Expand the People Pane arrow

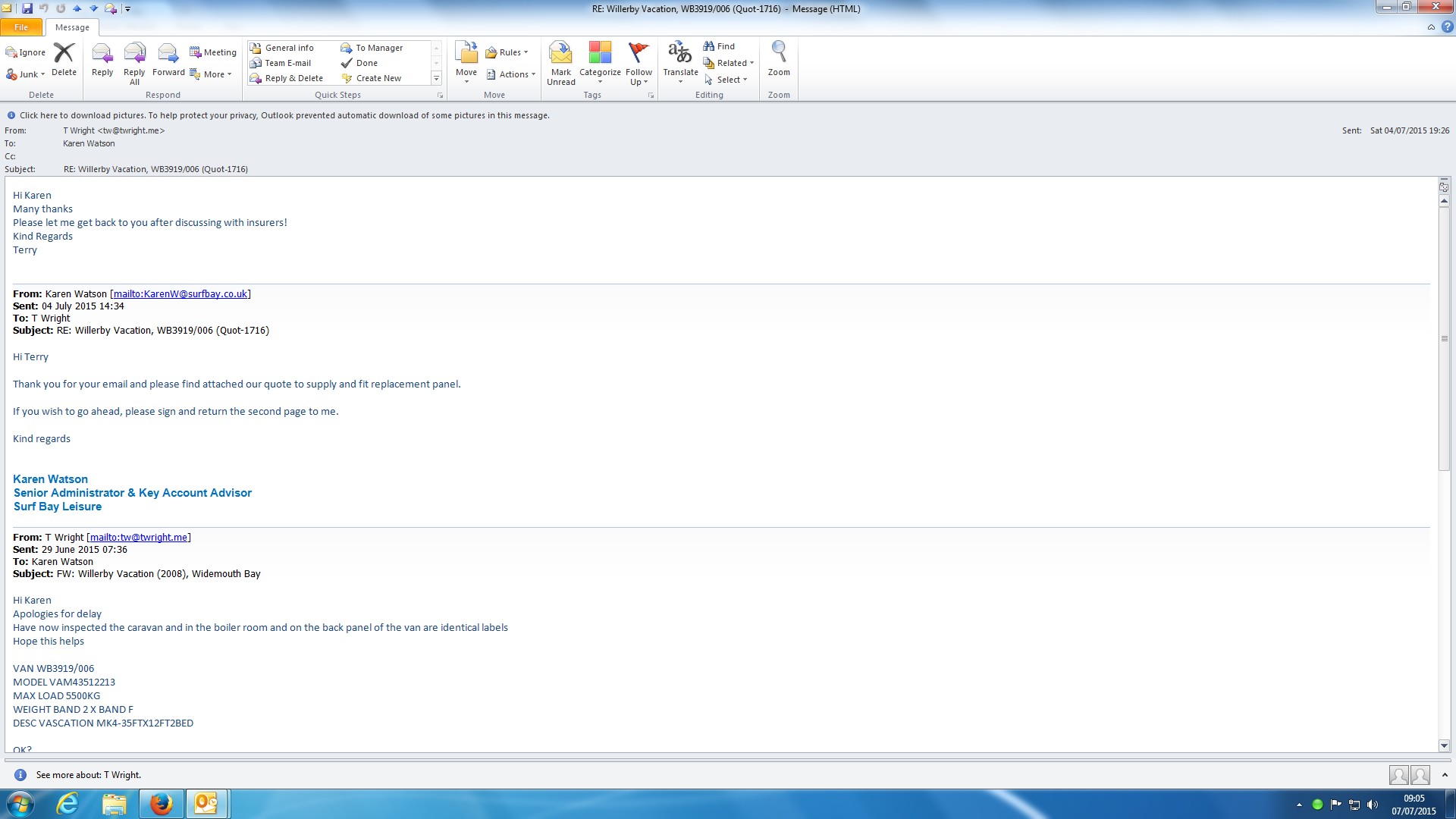(x=1445, y=774)
